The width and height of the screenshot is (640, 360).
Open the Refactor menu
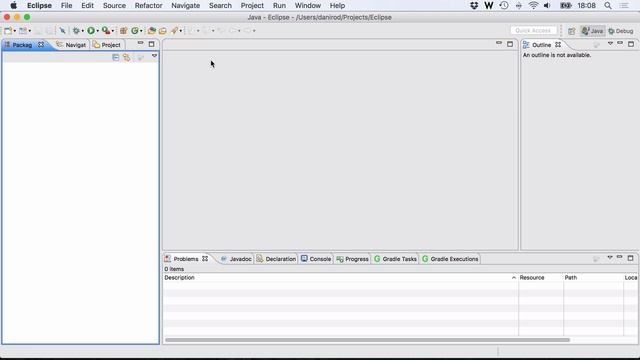coord(149,6)
